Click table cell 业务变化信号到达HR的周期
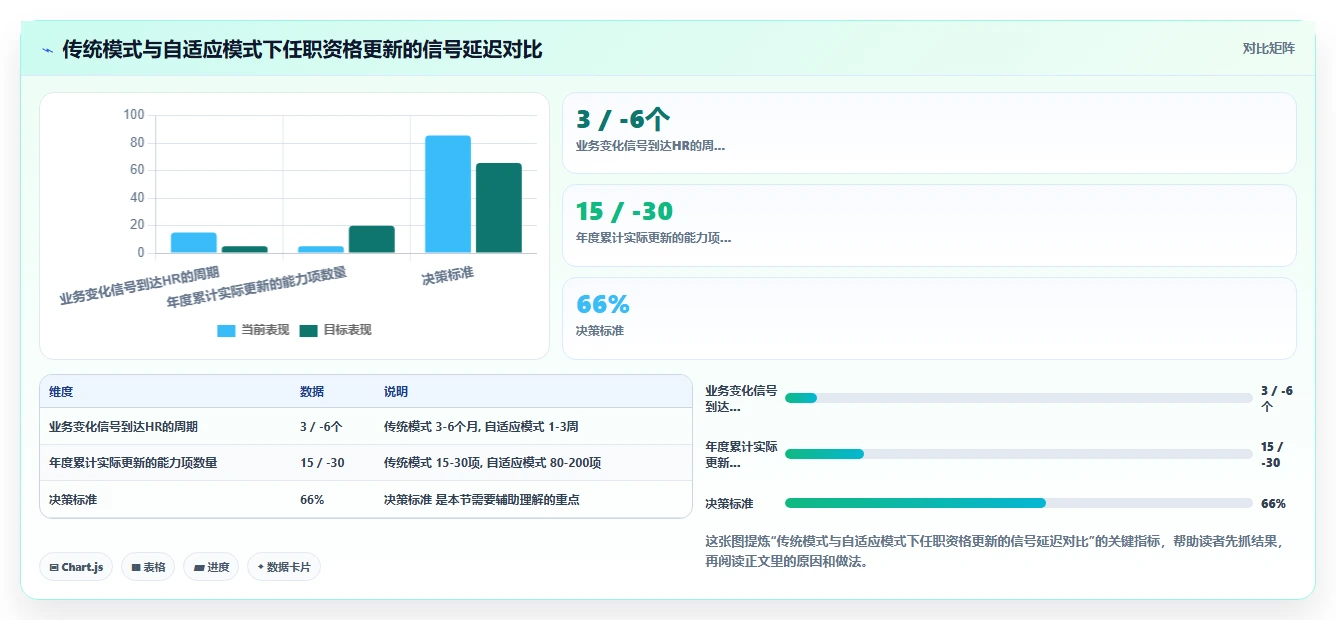This screenshot has height=620, width=1336. (x=123, y=427)
